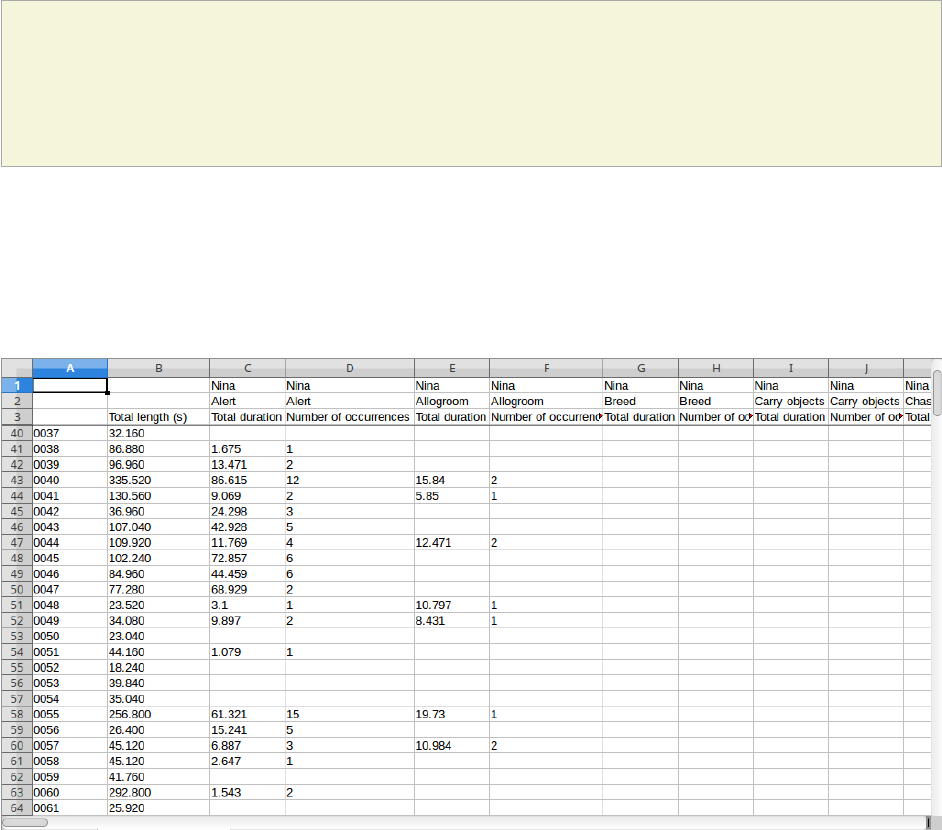Select cell containing 86.615
This screenshot has height=830, width=942.
pyautogui.click(x=248, y=480)
